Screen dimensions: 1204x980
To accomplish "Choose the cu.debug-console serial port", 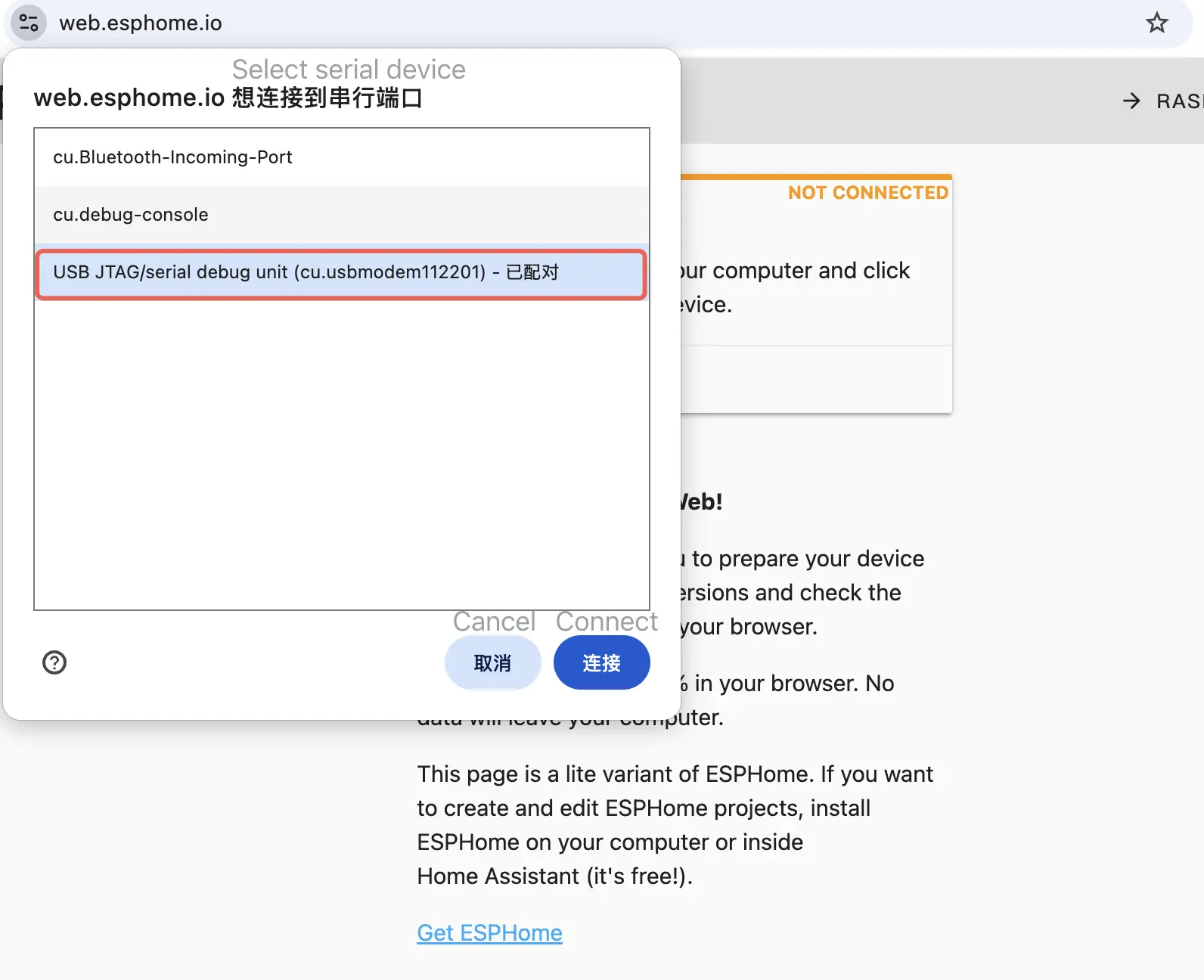I will tap(130, 215).
